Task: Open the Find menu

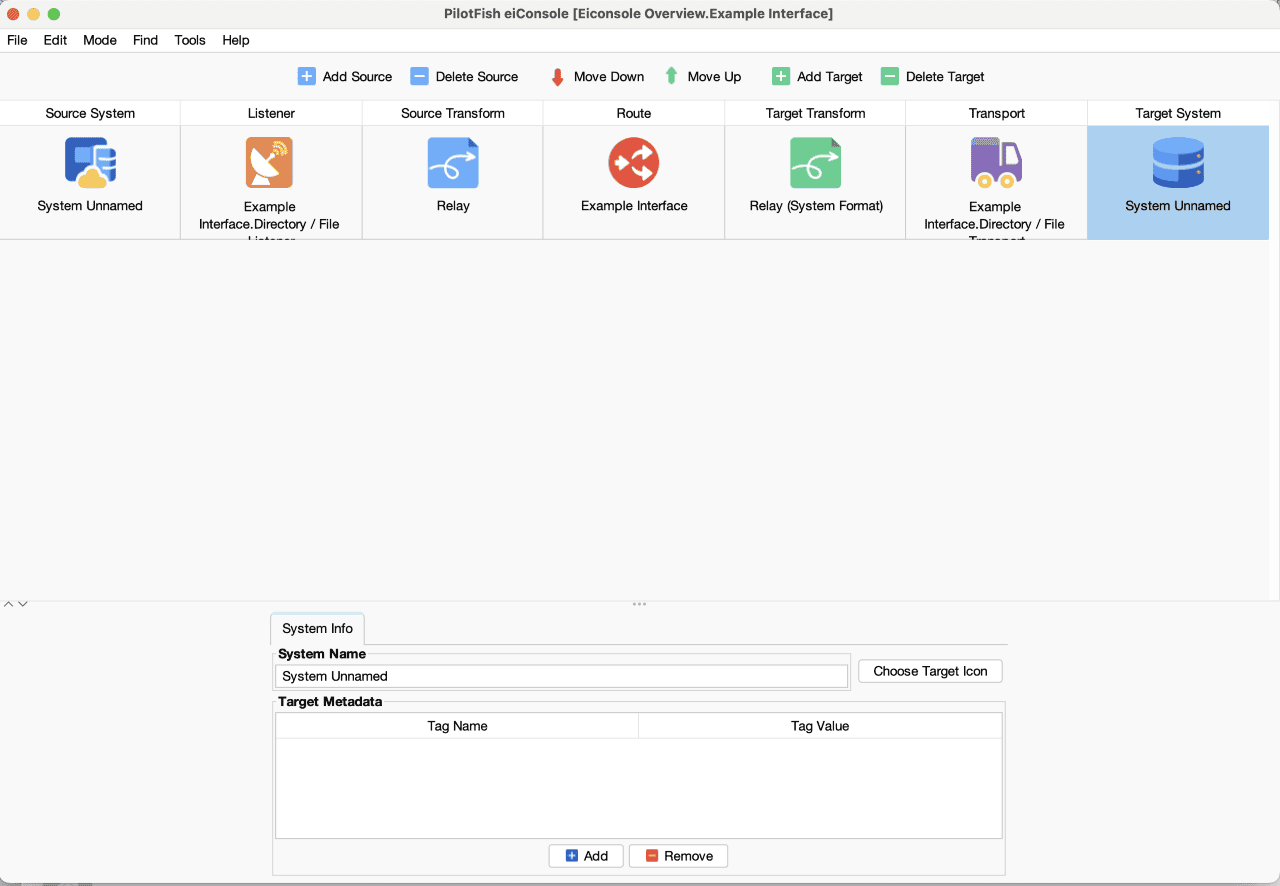Action: click(x=146, y=40)
